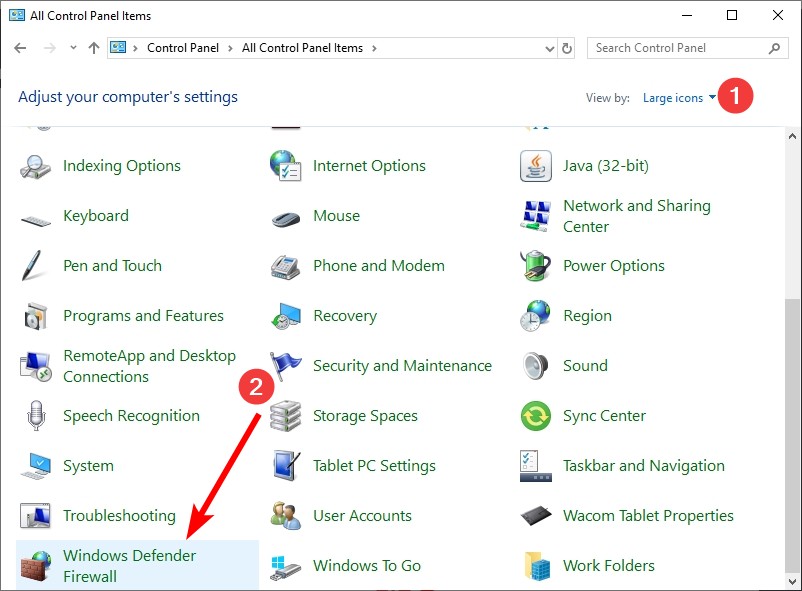Click the Windows To Go icon
The width and height of the screenshot is (802, 591).
(x=285, y=568)
